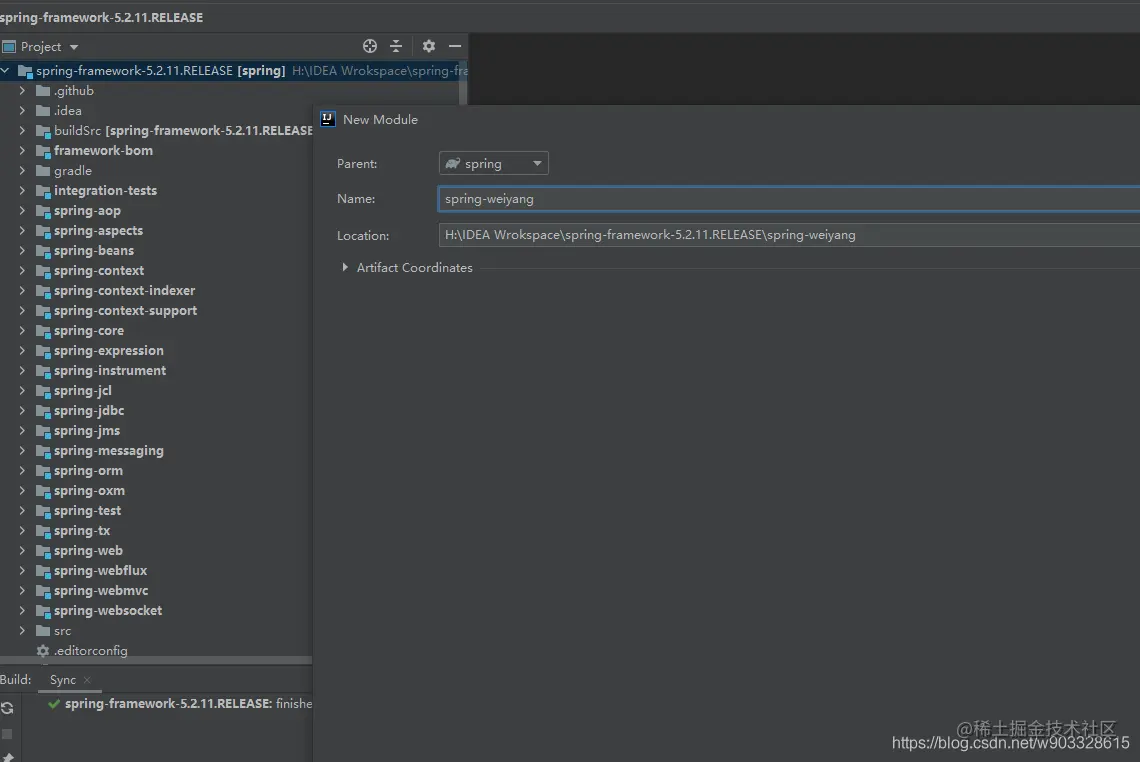Screen dimensions: 1140x762
Task: Click the green success checkmark in Build output
Action: click(x=54, y=704)
